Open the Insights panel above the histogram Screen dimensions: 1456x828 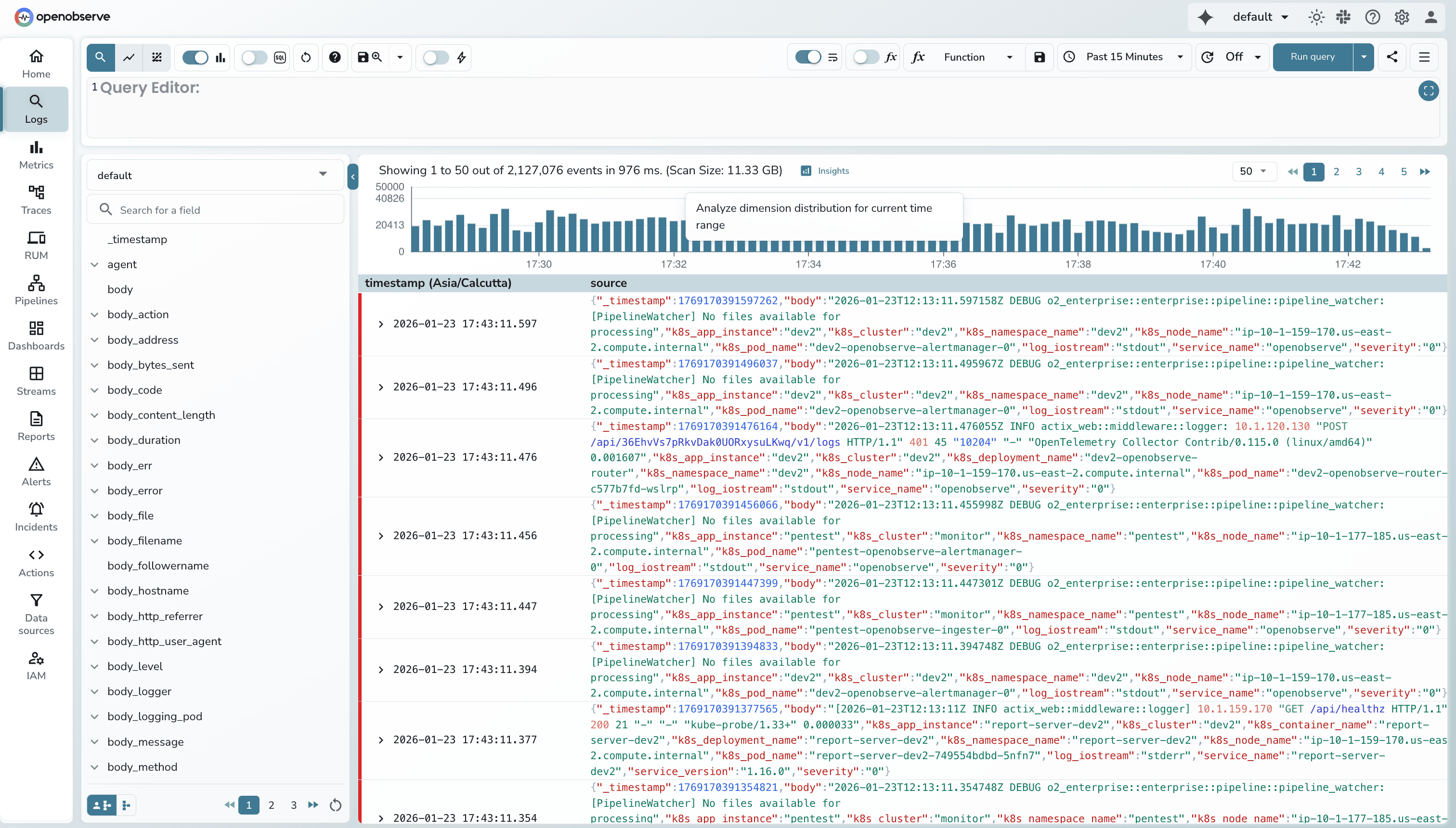point(825,170)
